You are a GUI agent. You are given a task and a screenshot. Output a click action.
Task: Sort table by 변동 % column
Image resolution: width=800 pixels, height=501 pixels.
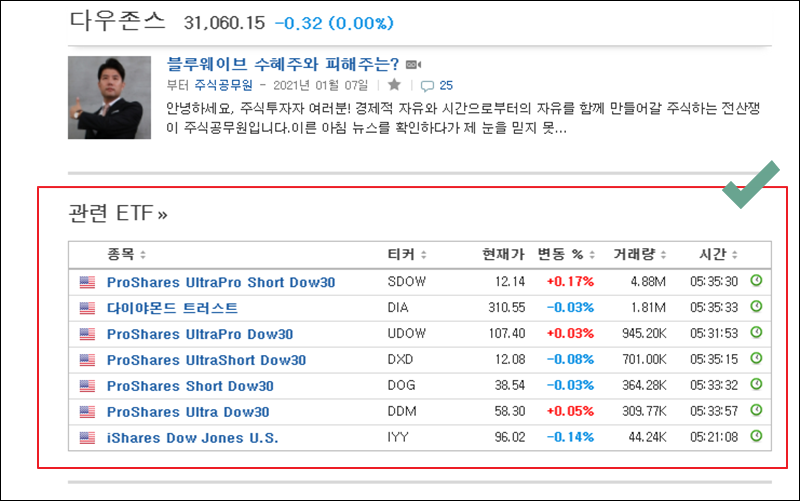[566, 254]
